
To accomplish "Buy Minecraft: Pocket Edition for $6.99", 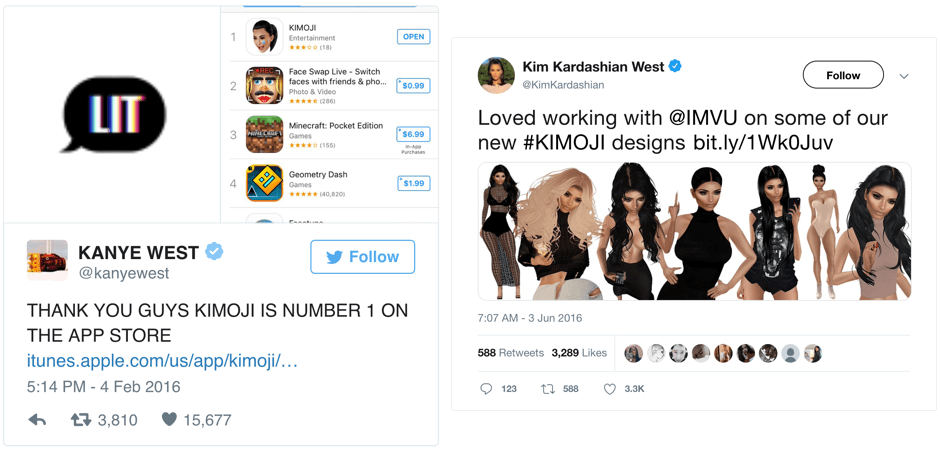I will coord(413,134).
